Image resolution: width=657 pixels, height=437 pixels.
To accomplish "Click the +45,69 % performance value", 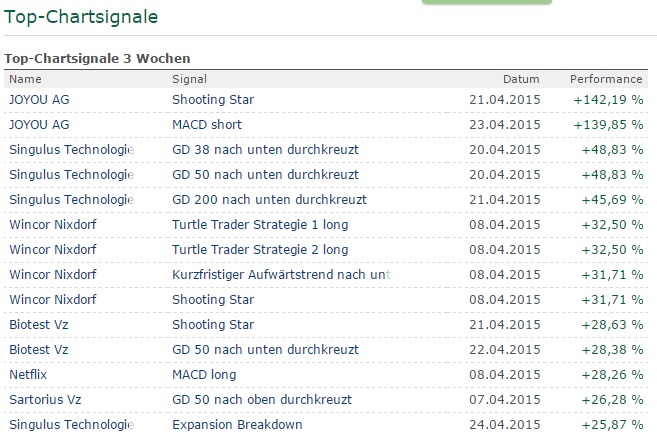I will [612, 199].
